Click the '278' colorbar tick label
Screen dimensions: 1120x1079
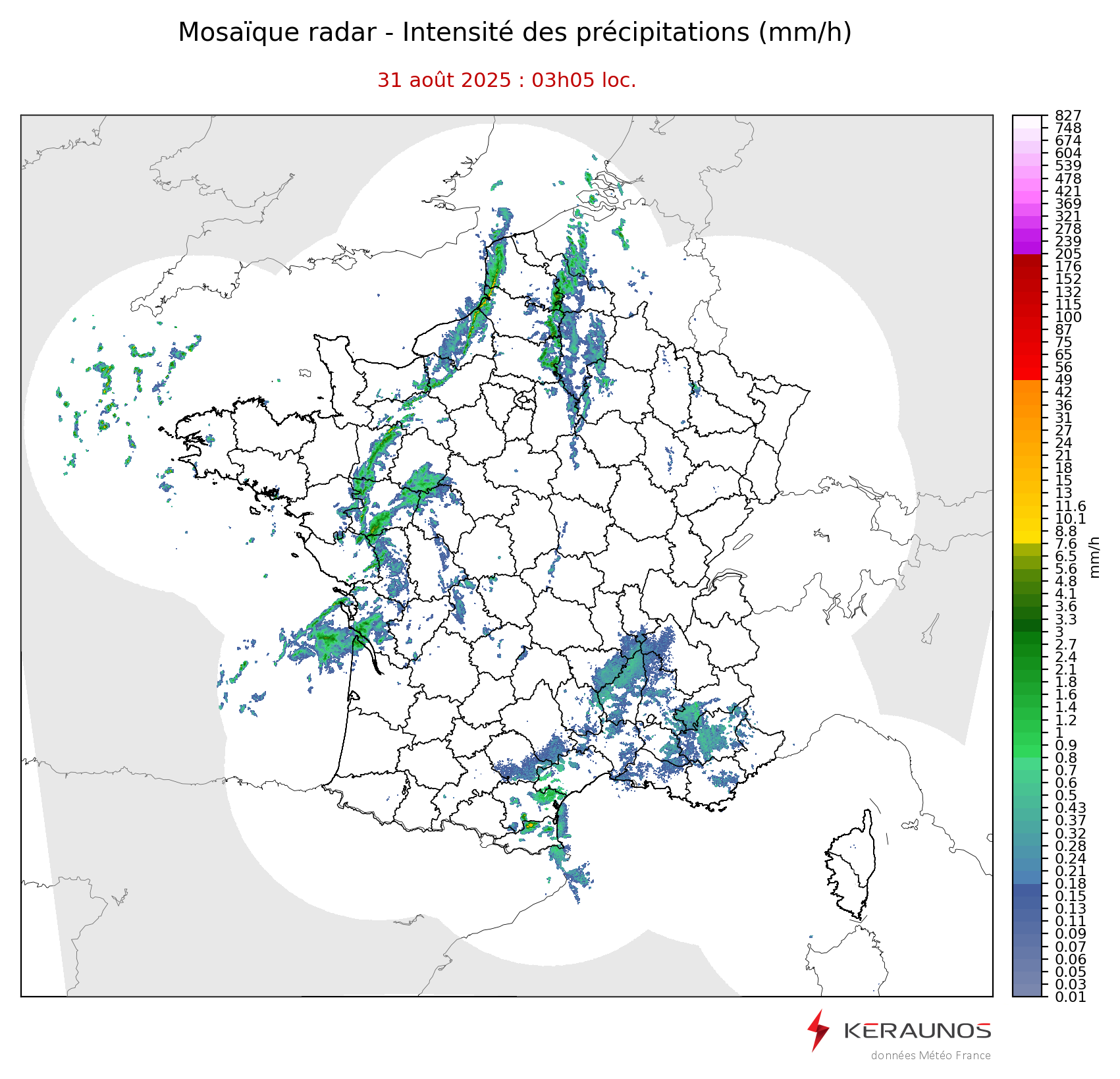coord(1068,229)
